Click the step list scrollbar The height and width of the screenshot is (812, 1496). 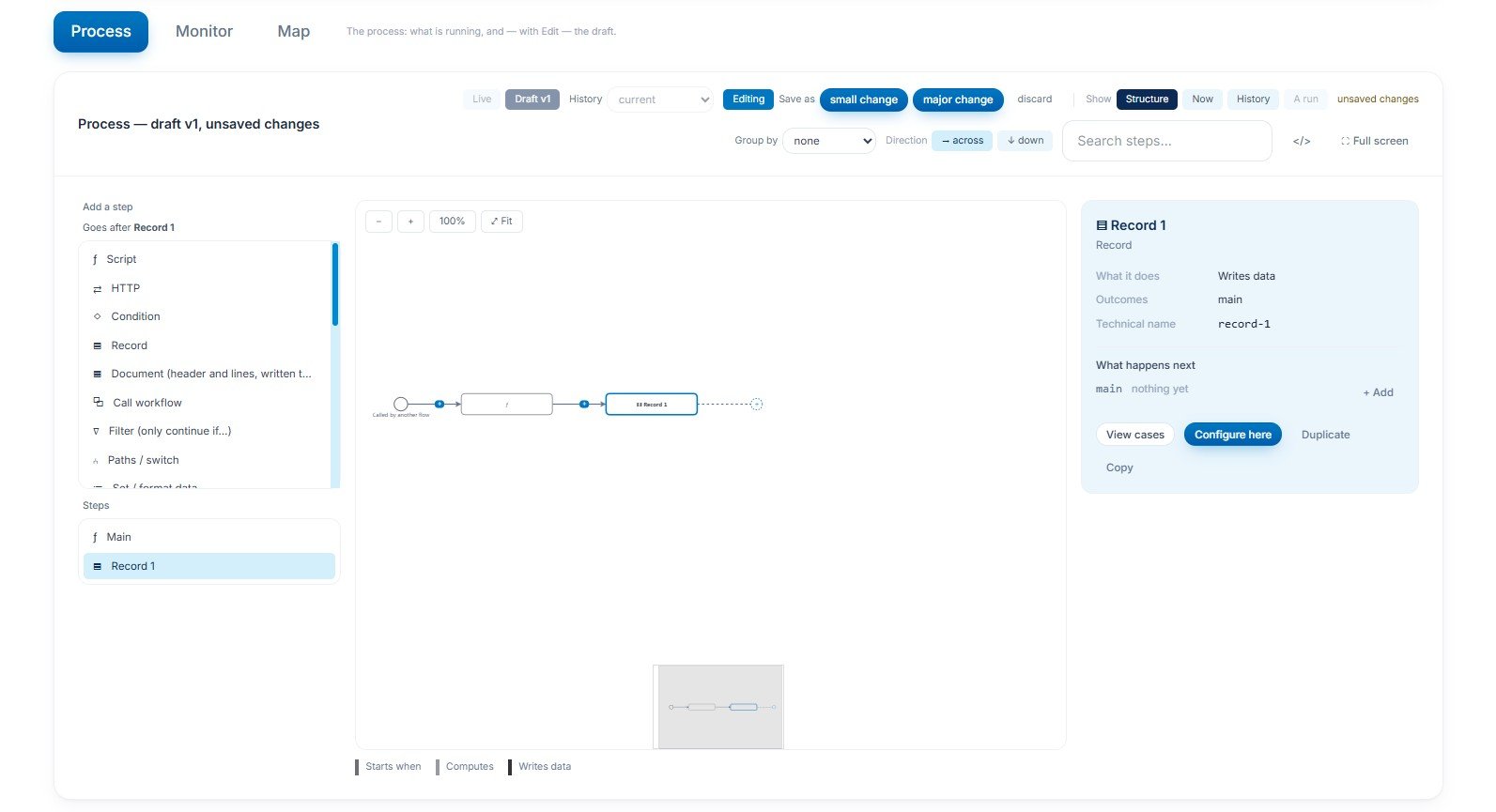point(335,284)
